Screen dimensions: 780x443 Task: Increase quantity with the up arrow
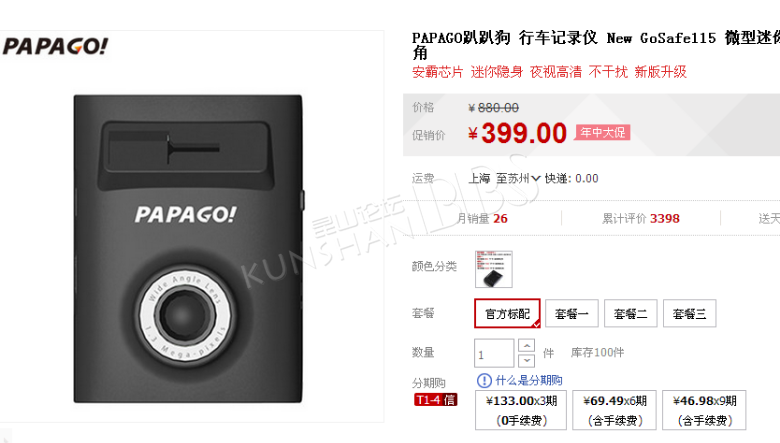coord(526,345)
